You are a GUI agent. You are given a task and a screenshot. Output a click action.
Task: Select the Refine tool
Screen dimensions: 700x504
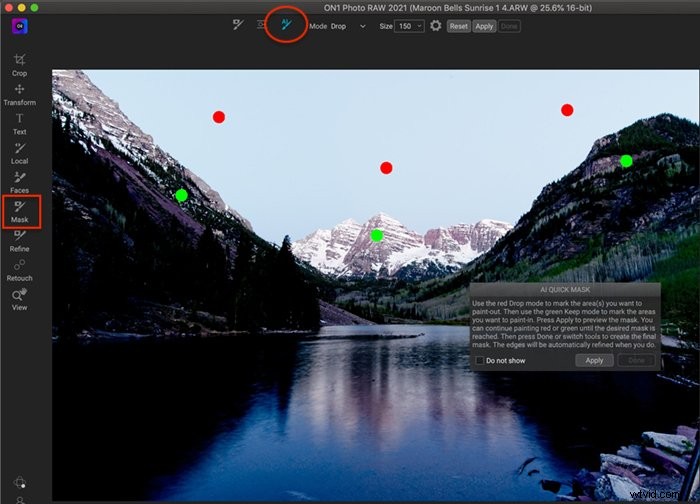click(19, 241)
